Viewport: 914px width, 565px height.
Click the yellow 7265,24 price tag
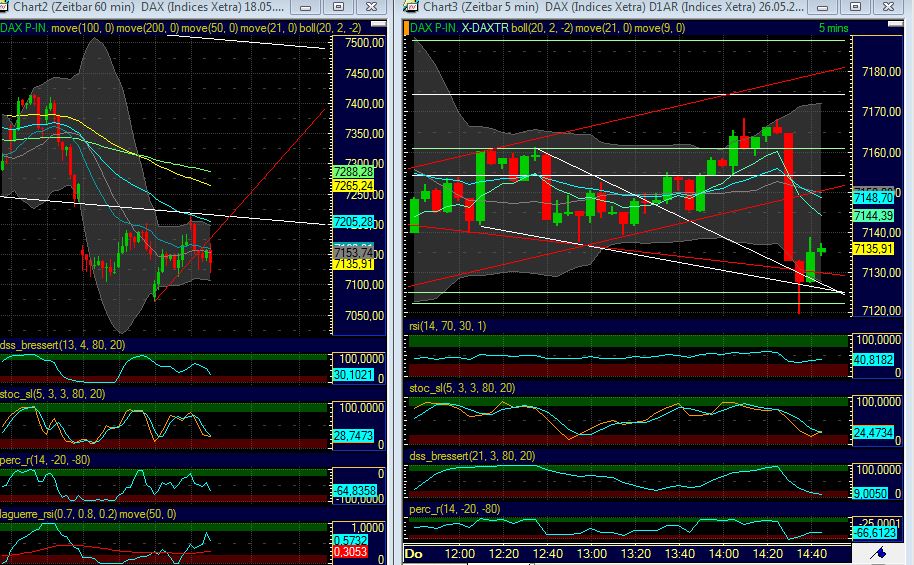tap(353, 185)
